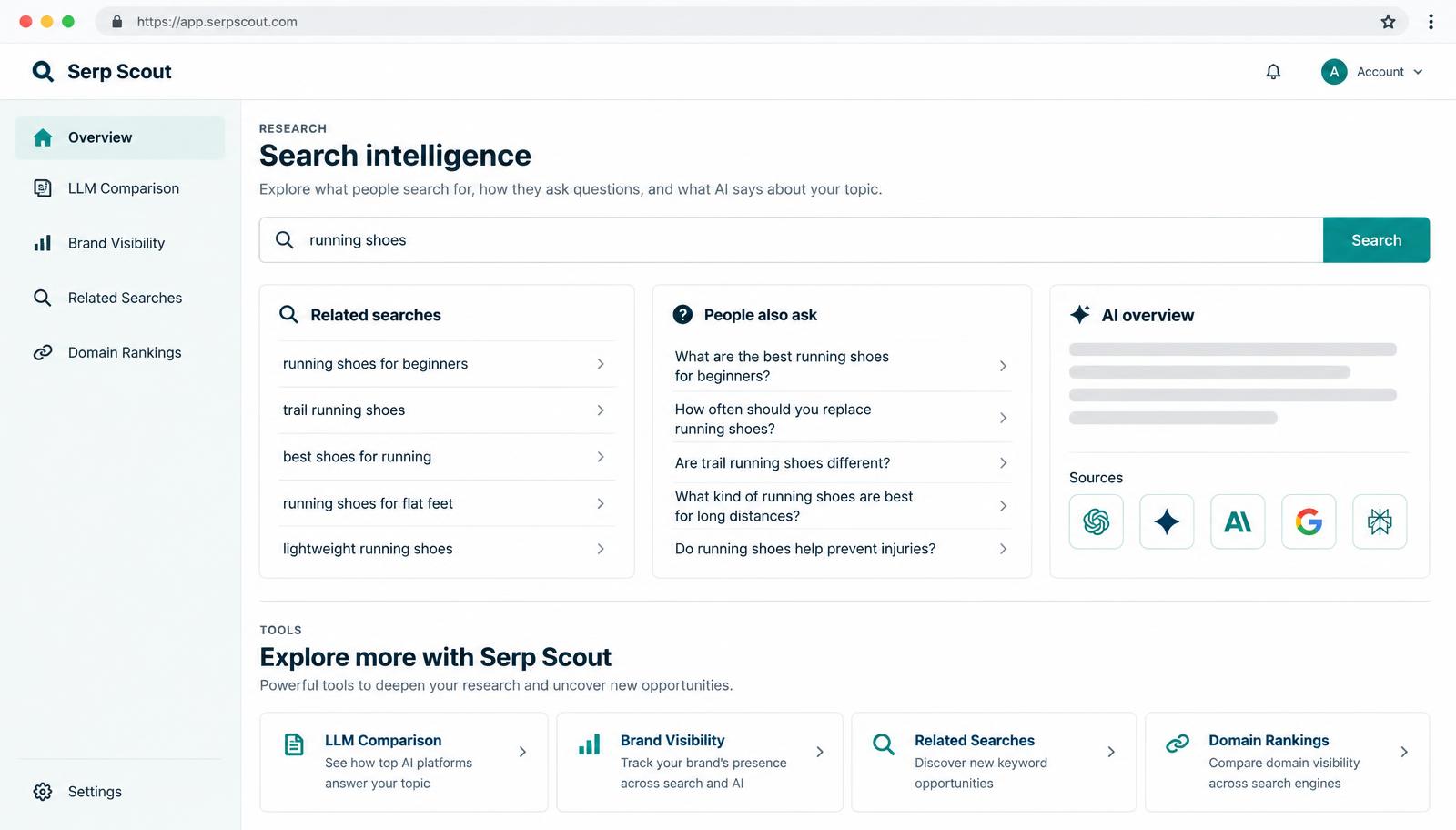
Task: Open browser three-dot menu
Action: click(x=1431, y=22)
